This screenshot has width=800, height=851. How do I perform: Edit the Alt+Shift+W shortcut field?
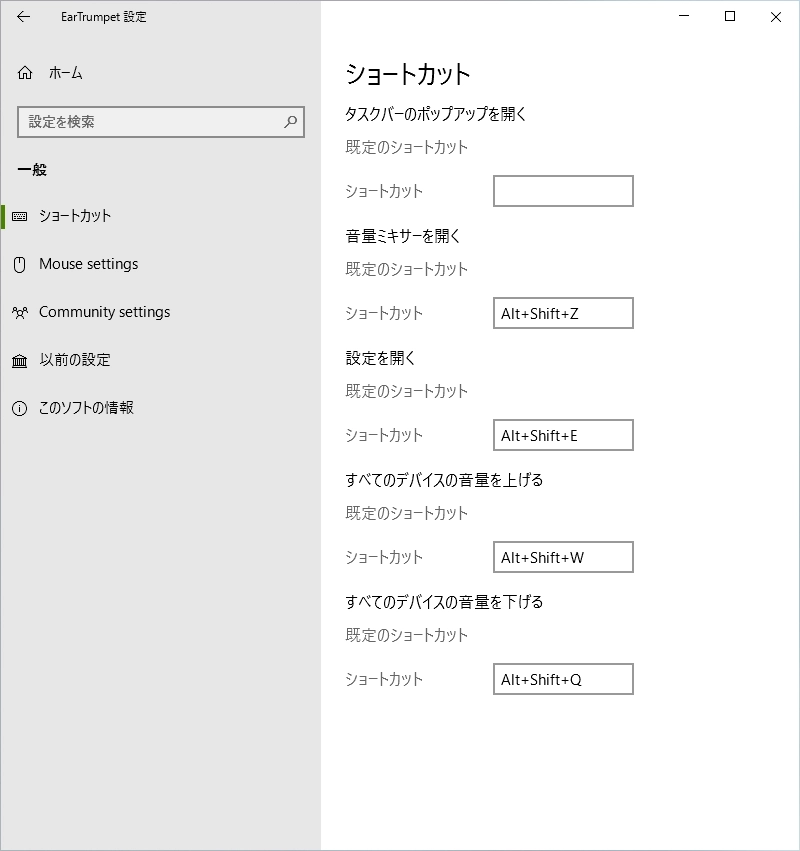click(563, 557)
